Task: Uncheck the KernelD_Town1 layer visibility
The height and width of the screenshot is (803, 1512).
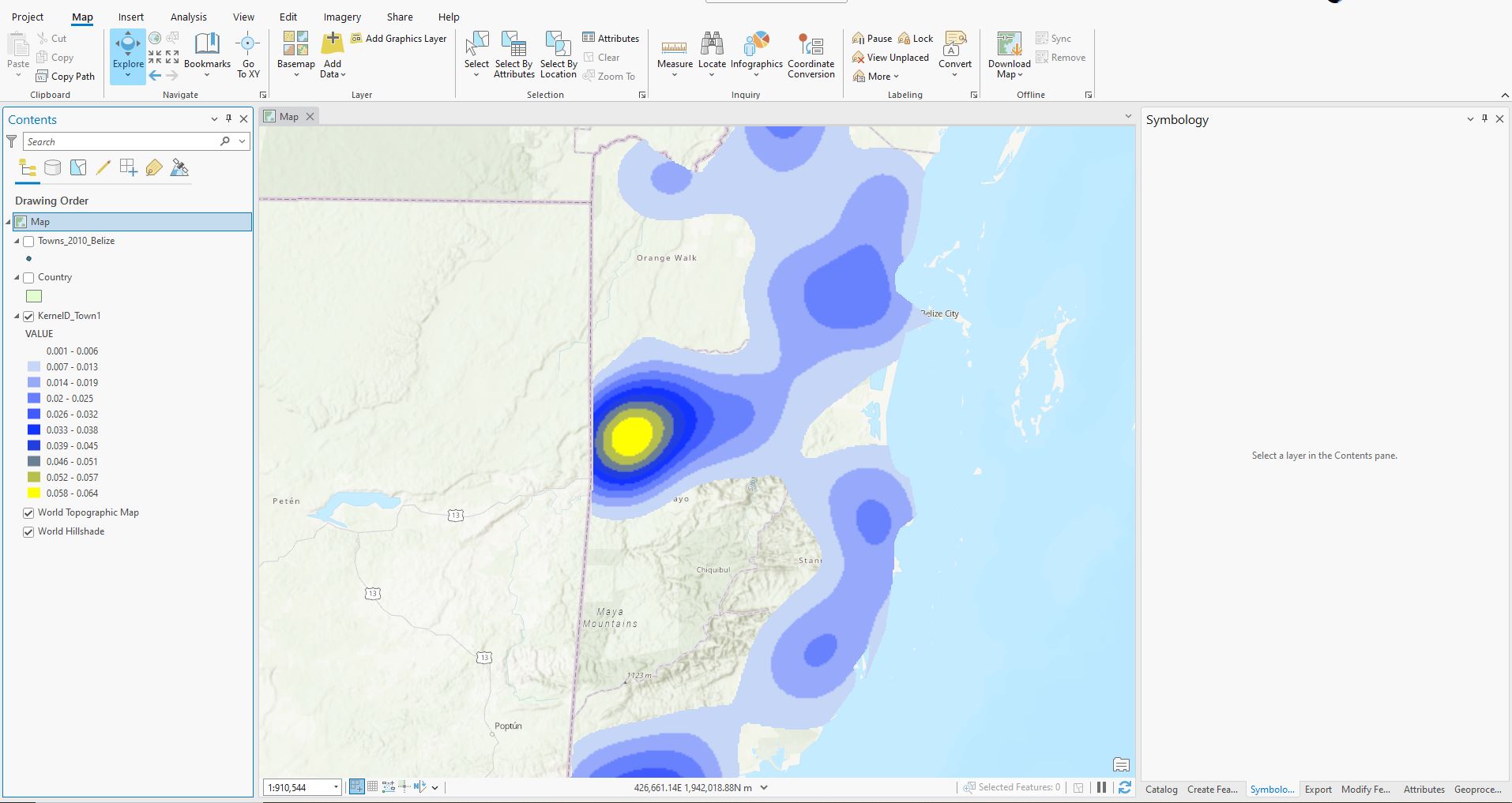Action: pos(28,316)
